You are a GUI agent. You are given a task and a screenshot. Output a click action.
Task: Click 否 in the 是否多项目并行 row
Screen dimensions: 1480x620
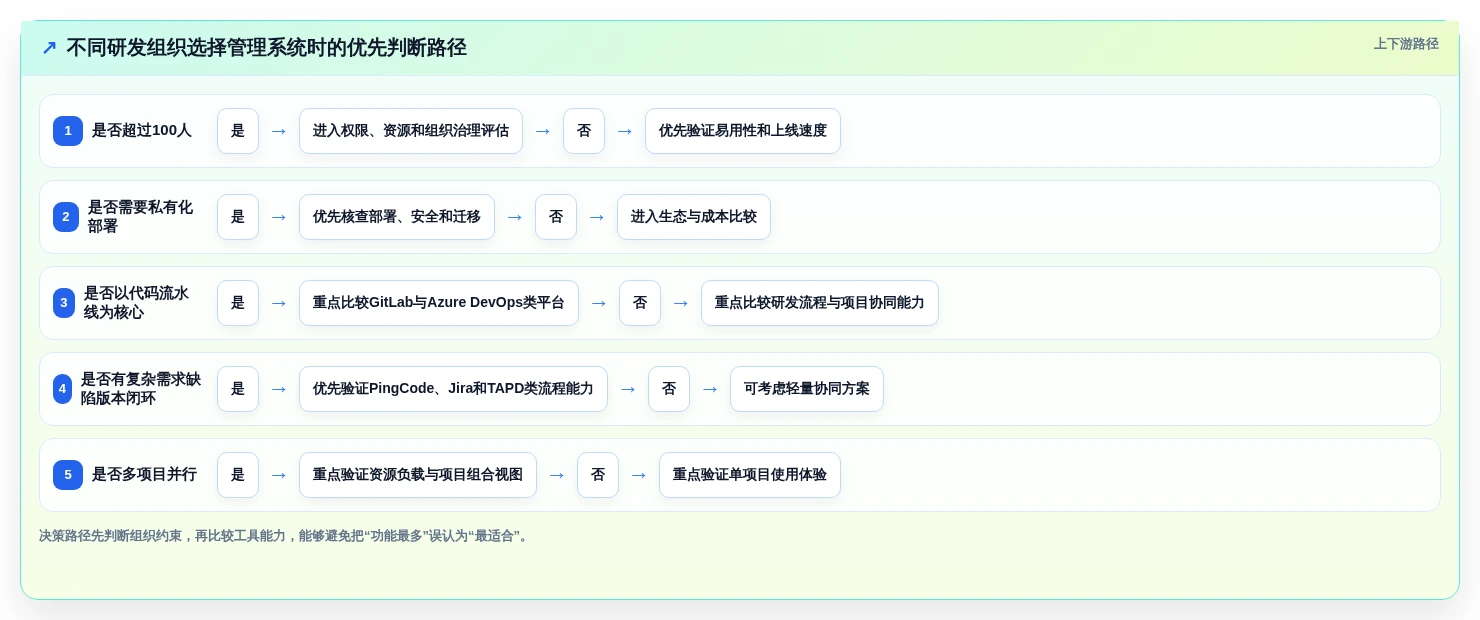point(598,475)
